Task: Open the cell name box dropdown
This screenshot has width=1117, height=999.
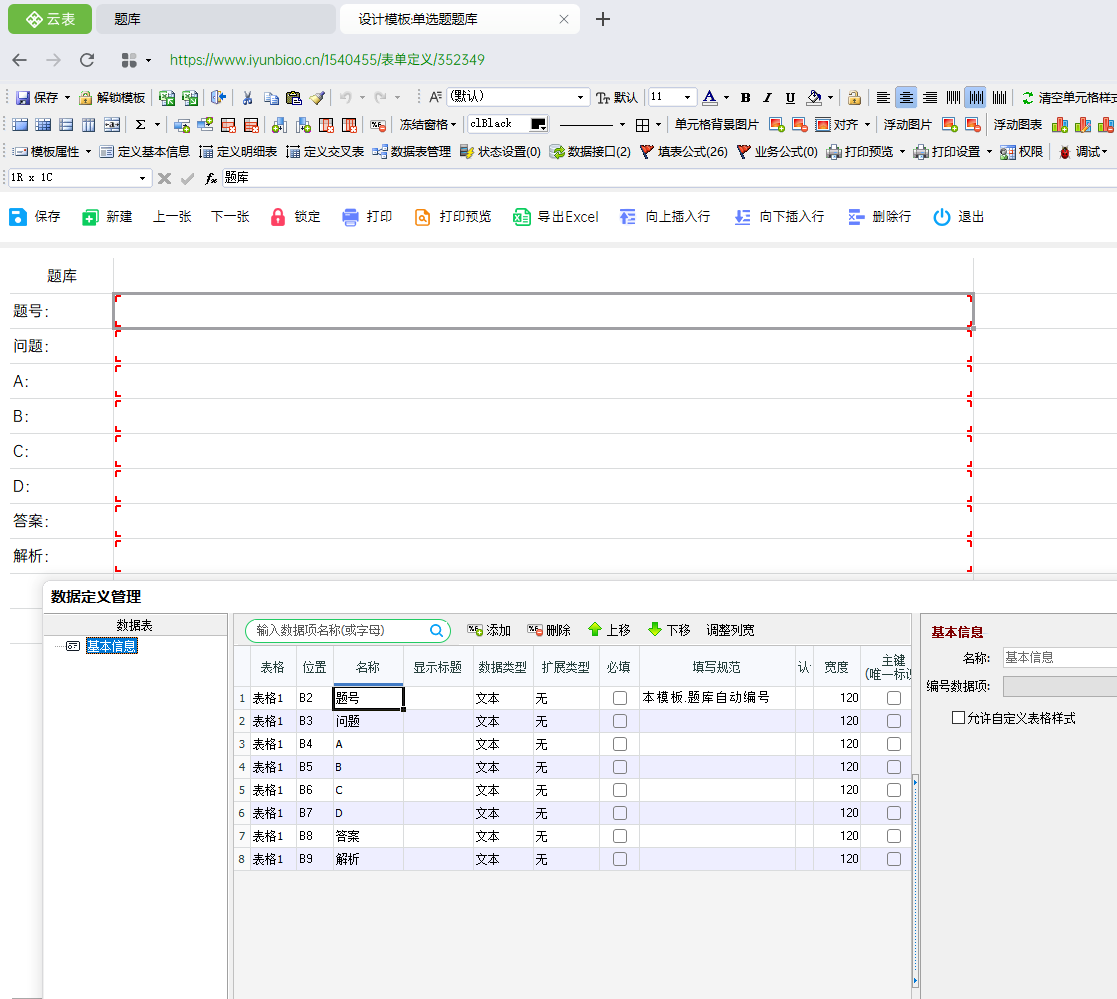Action: click(x=142, y=178)
